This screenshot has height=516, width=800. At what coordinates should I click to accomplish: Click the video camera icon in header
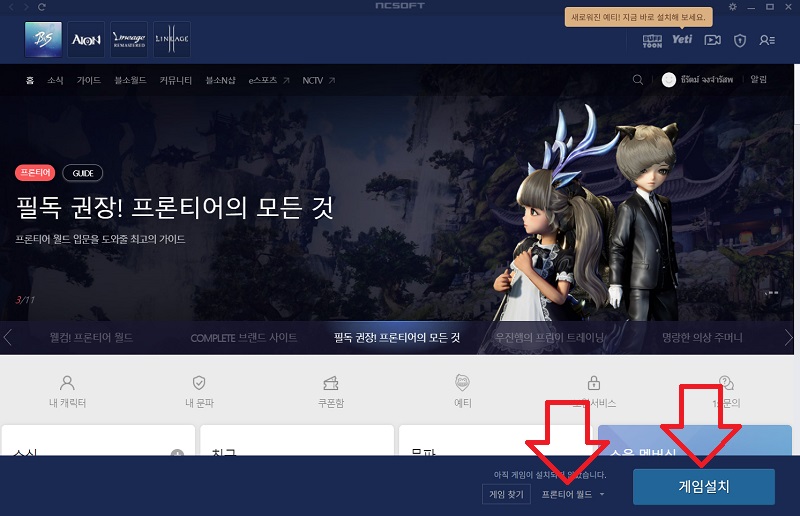(712, 40)
